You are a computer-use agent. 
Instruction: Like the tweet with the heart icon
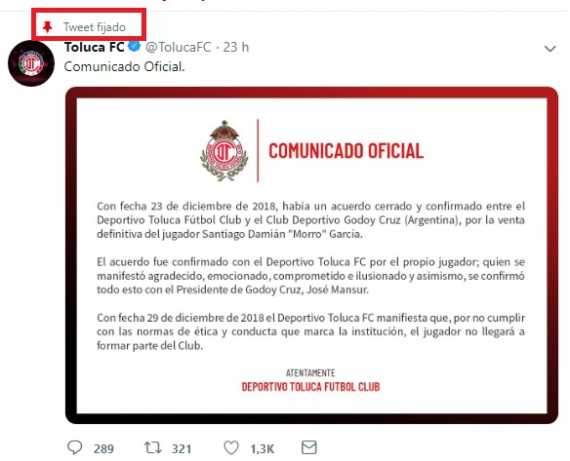(x=231, y=448)
